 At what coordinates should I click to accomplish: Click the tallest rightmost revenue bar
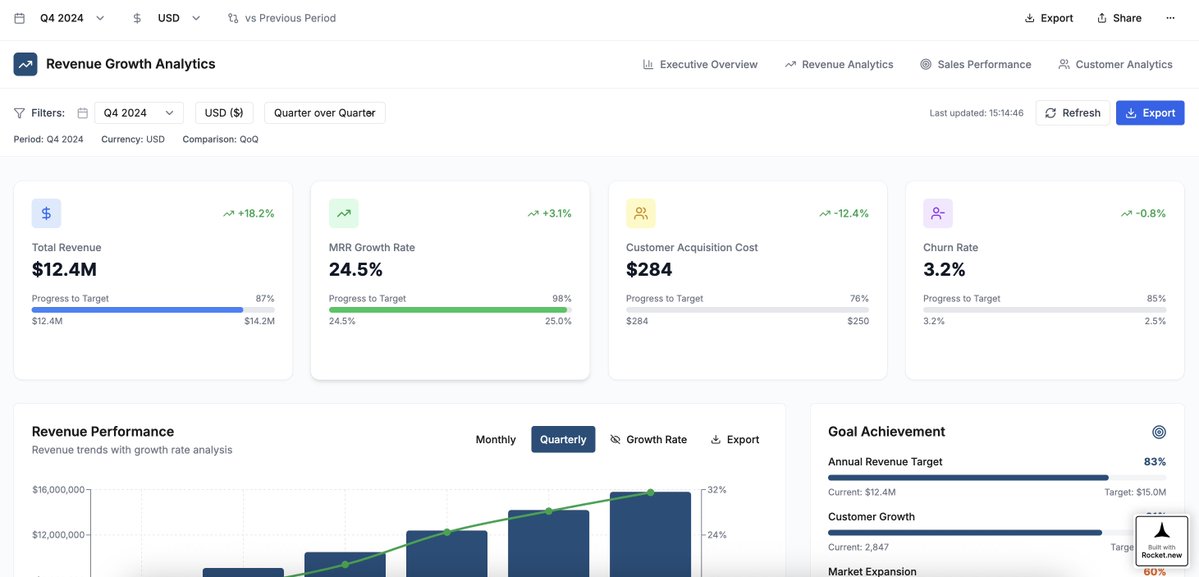click(650, 533)
